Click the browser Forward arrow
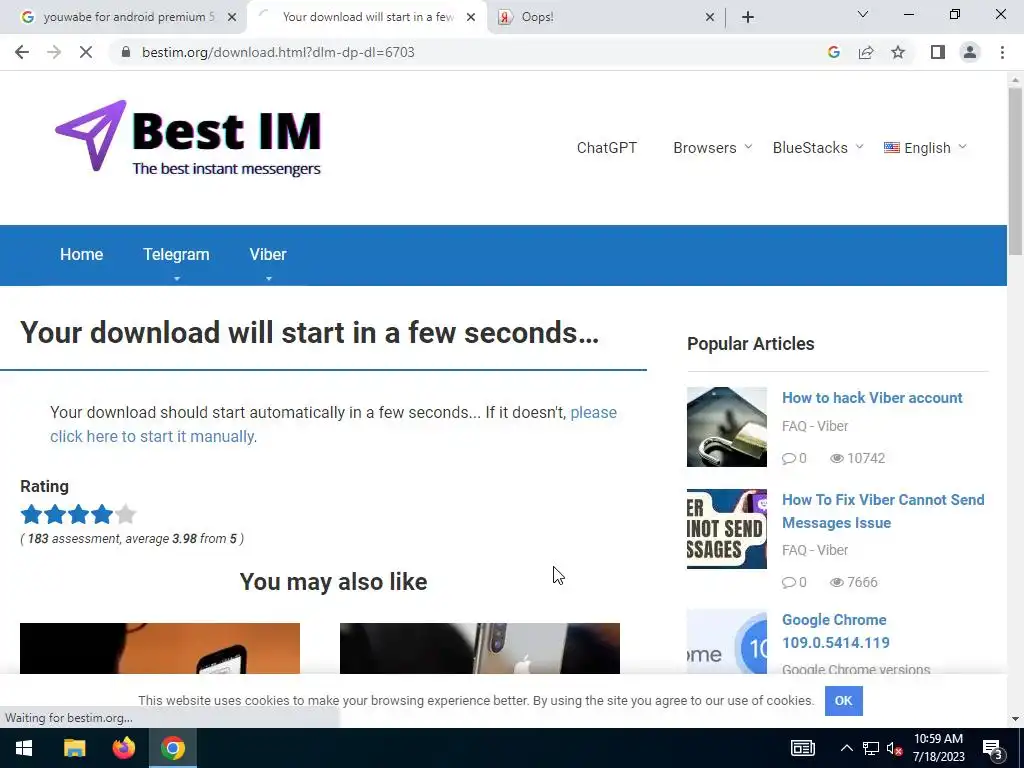Viewport: 1024px width, 768px height. [54, 52]
